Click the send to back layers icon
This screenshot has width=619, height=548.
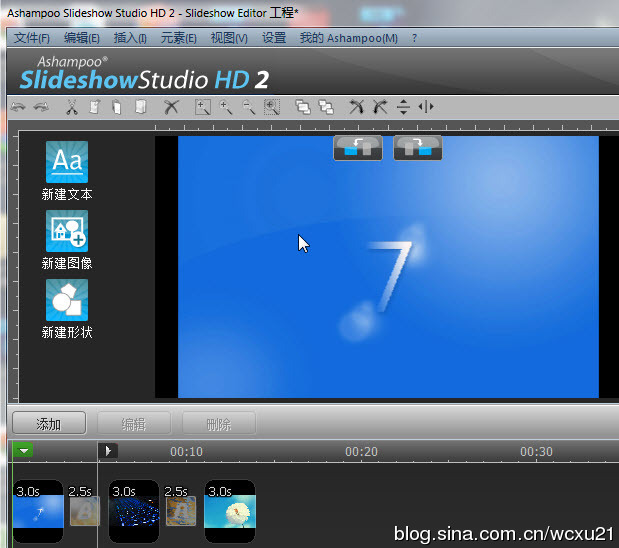point(326,107)
